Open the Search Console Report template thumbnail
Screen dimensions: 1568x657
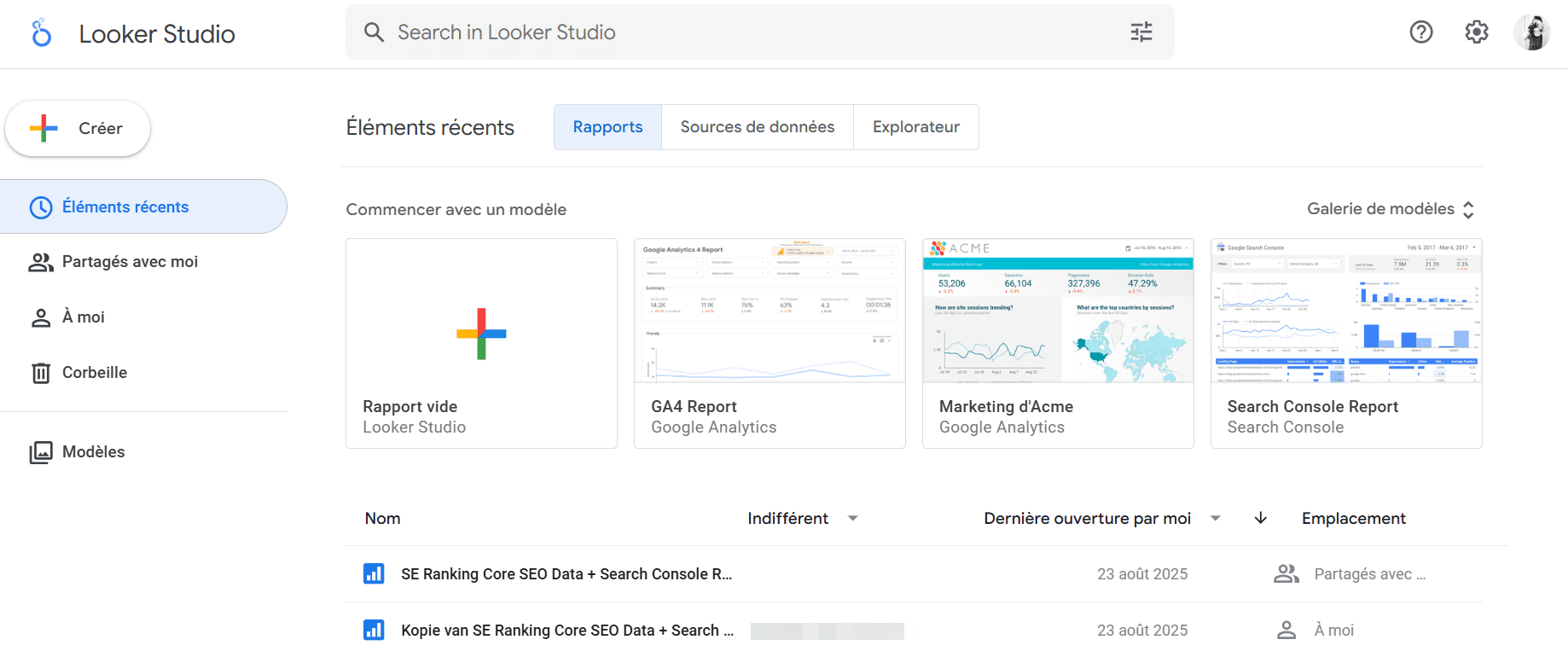tap(1346, 311)
